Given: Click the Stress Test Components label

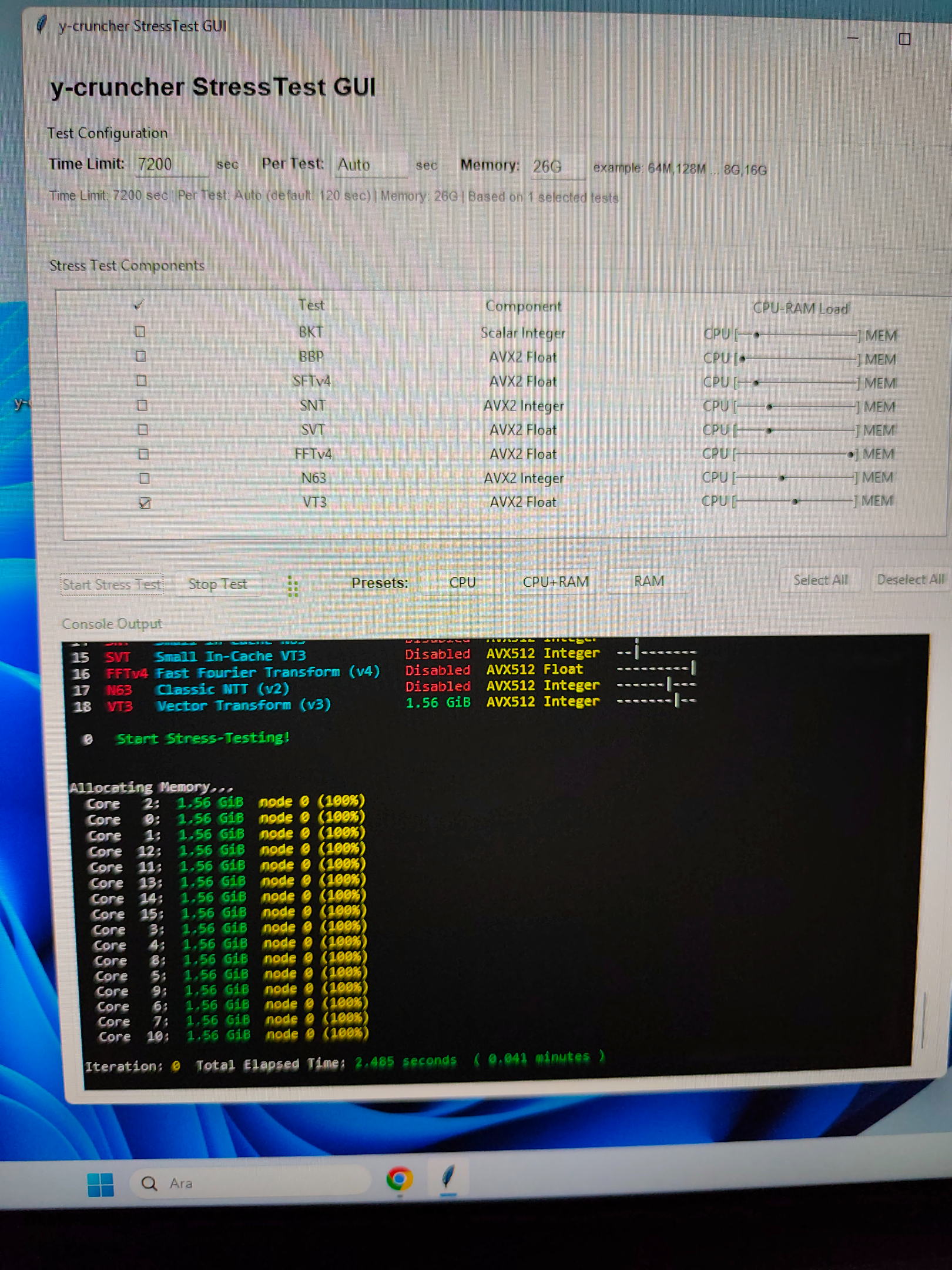Looking at the screenshot, I should [x=126, y=266].
